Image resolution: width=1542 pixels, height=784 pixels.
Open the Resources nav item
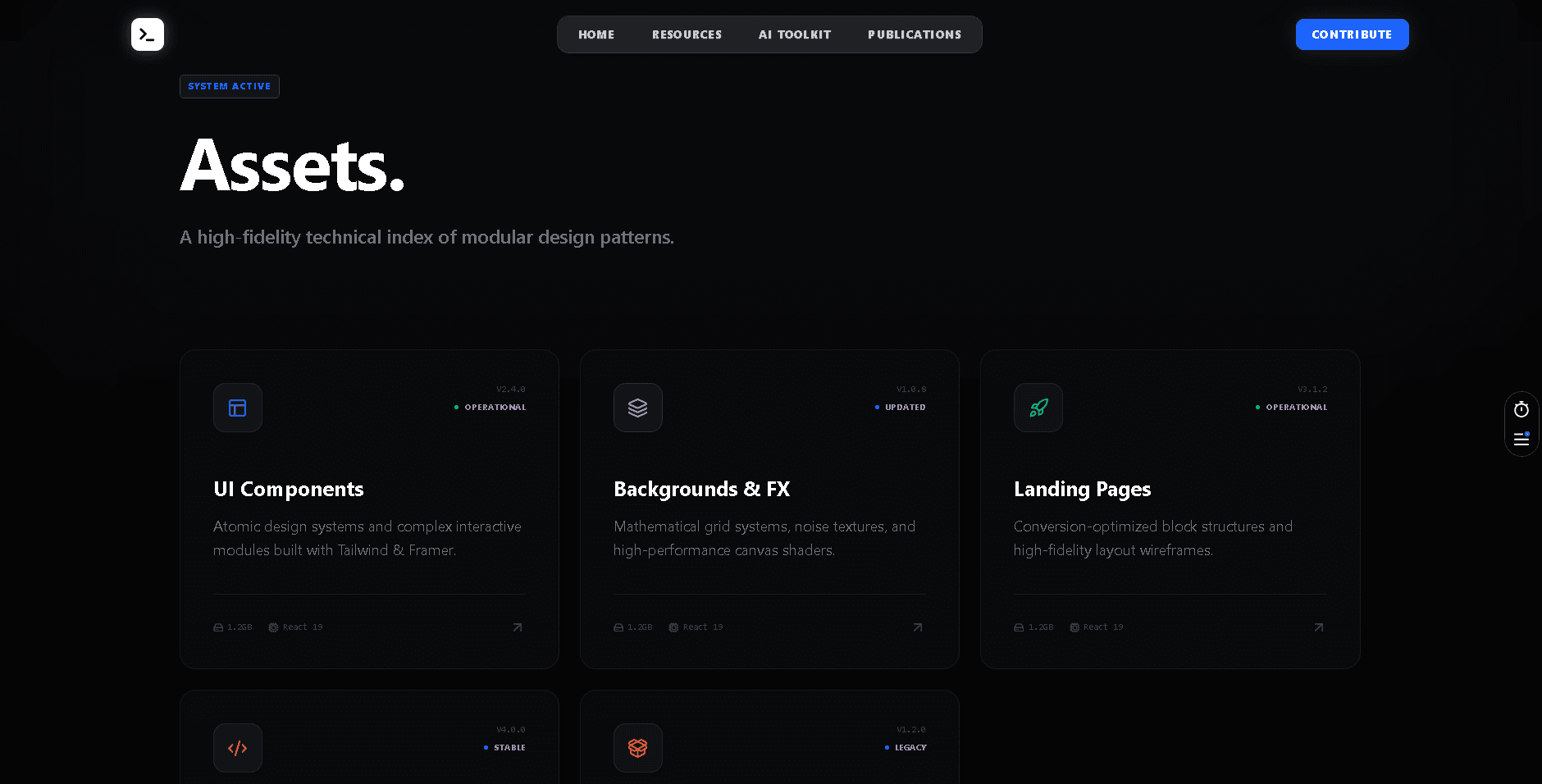(x=687, y=34)
